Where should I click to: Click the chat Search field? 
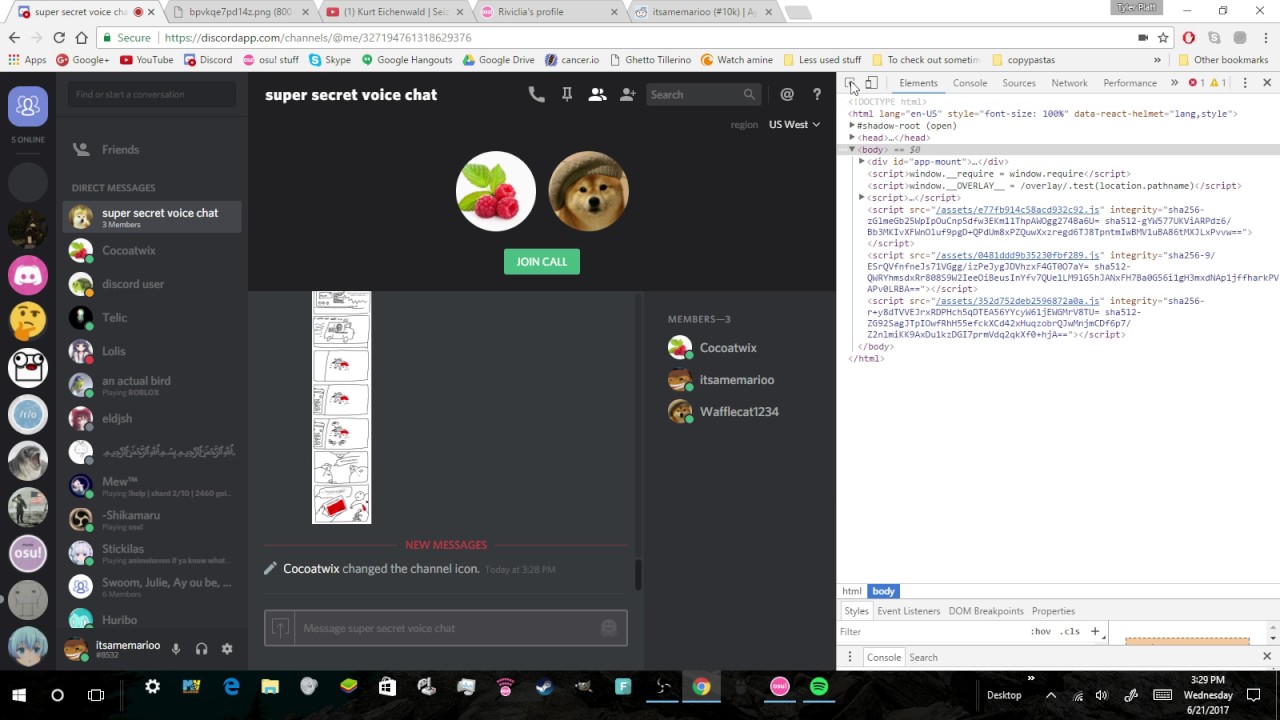click(703, 94)
